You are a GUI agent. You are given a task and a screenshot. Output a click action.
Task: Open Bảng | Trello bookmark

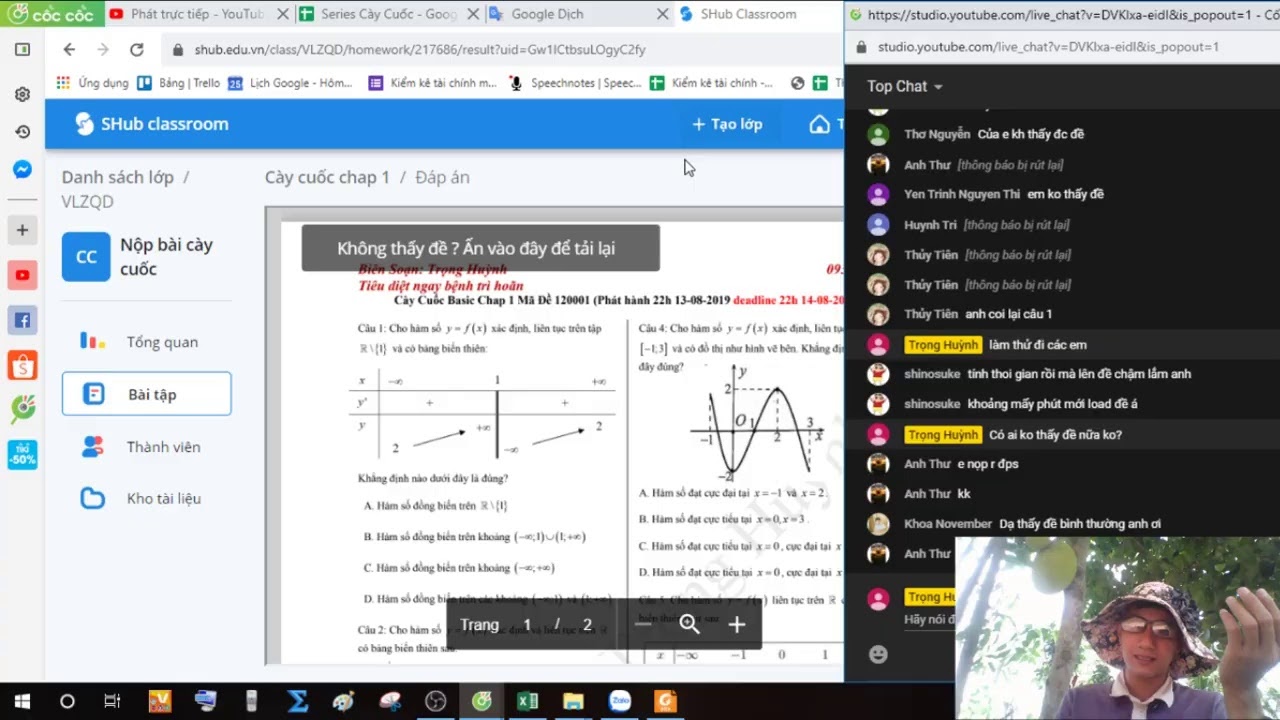179,83
